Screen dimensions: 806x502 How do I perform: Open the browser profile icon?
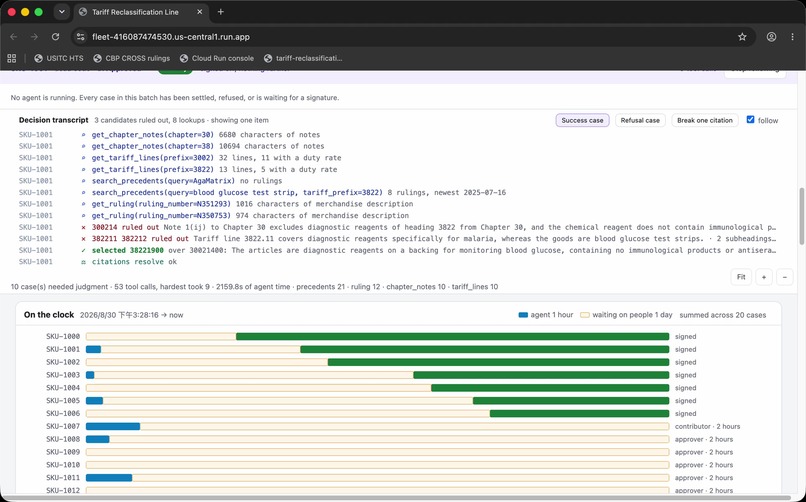771,37
